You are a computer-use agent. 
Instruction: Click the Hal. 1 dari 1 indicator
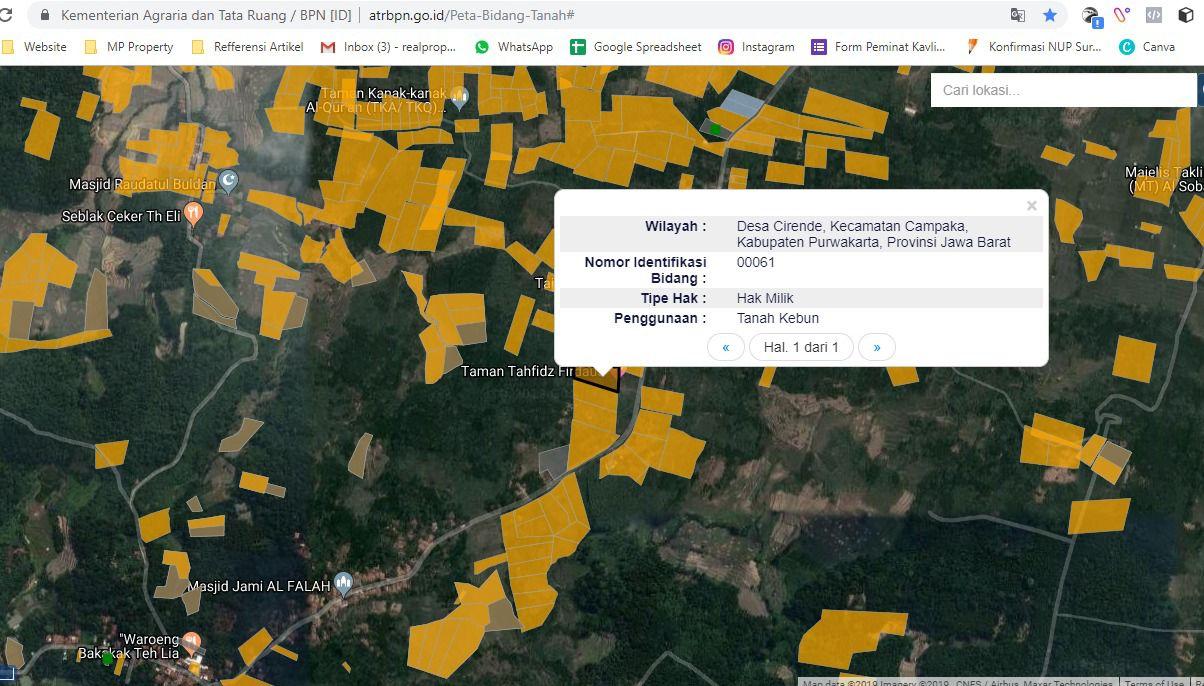pyautogui.click(x=801, y=347)
